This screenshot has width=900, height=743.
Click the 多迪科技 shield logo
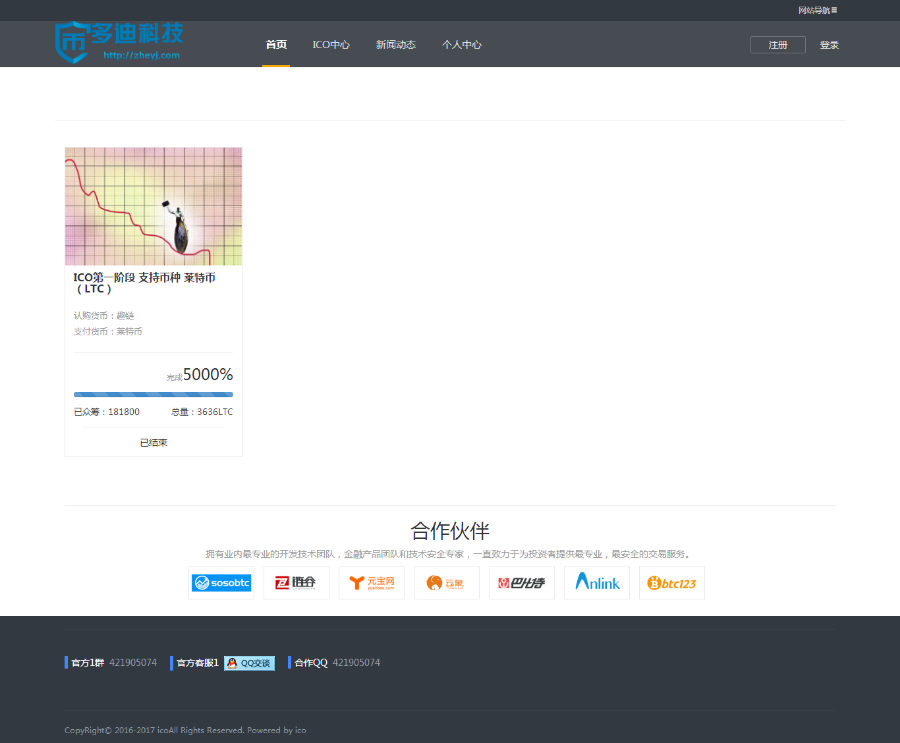tap(118, 41)
